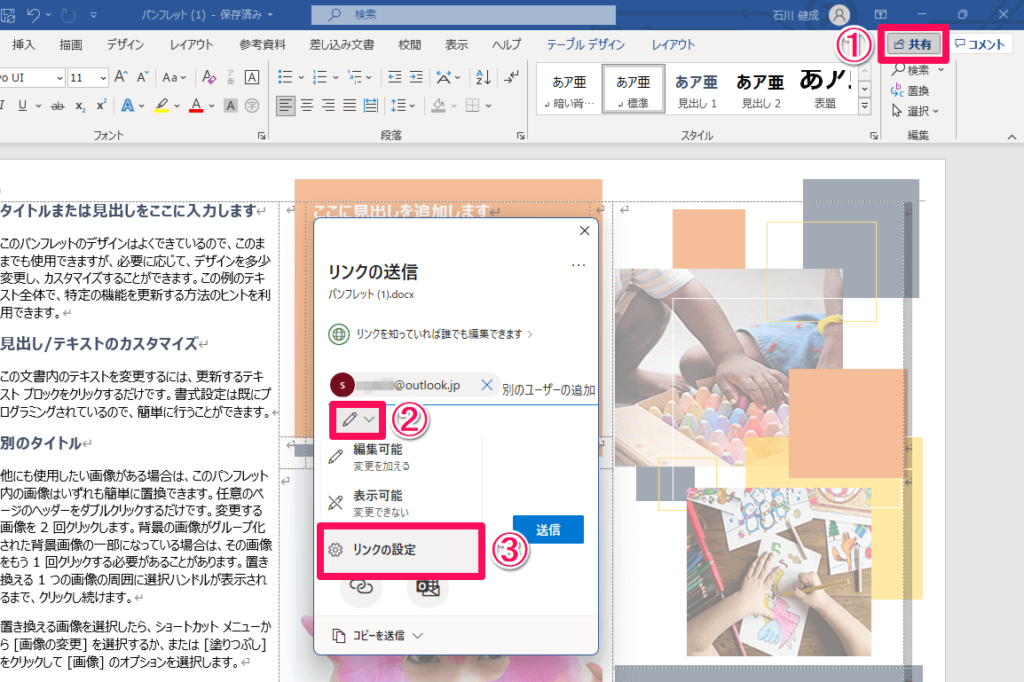Toggle show paragraph marks icon

tap(511, 77)
